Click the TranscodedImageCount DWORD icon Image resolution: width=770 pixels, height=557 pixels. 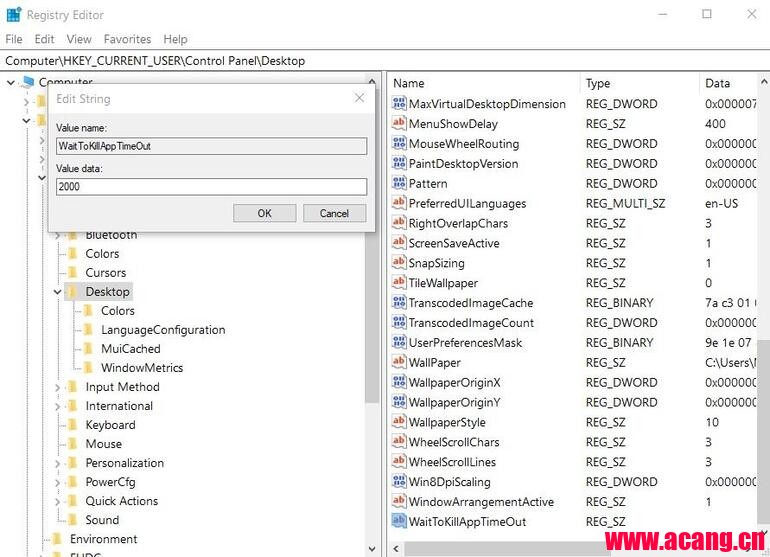click(x=399, y=322)
